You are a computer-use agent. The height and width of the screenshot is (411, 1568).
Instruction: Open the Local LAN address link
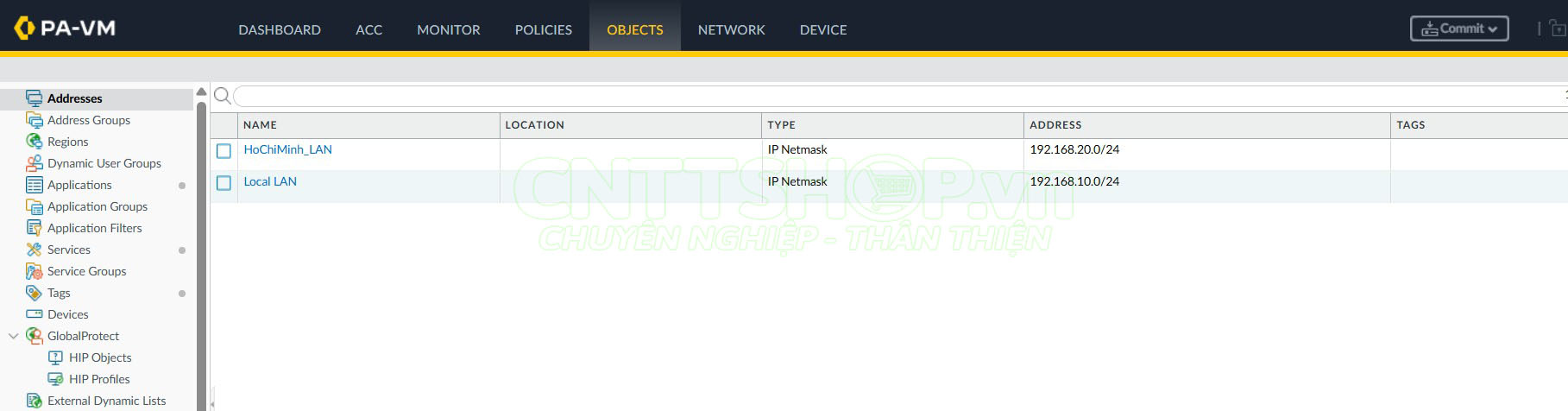[x=270, y=181]
